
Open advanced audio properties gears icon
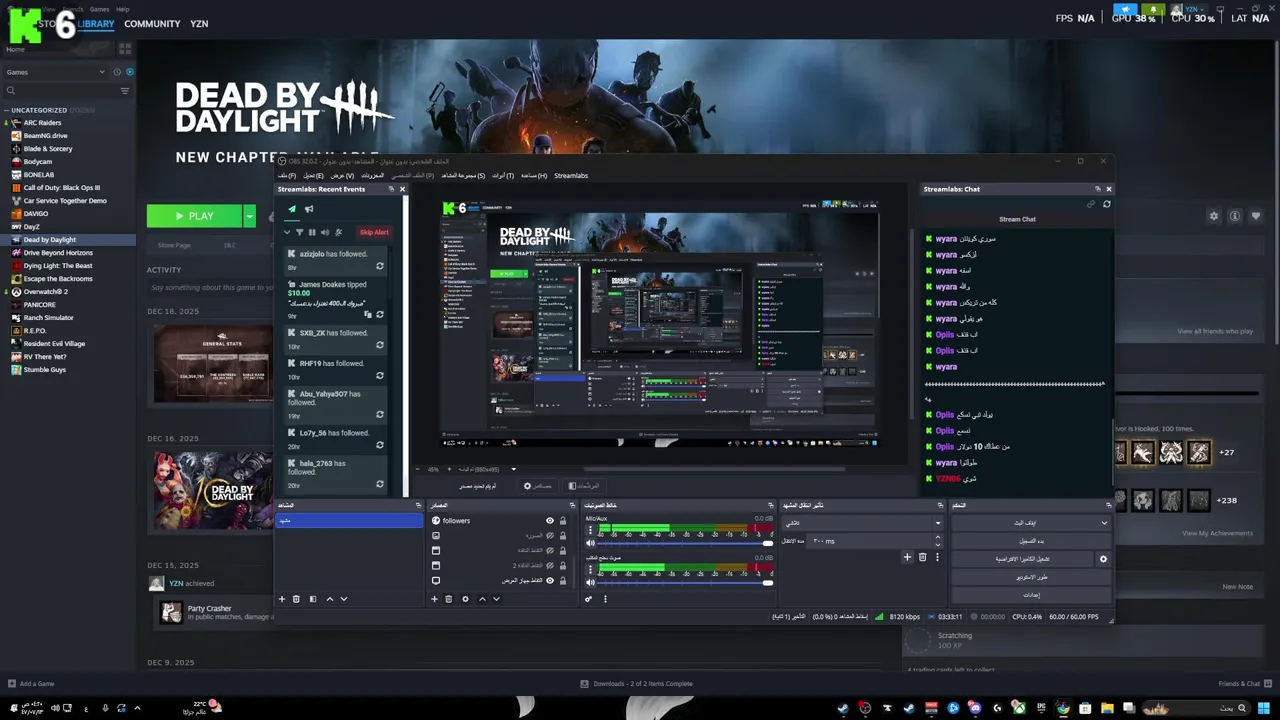coord(589,599)
